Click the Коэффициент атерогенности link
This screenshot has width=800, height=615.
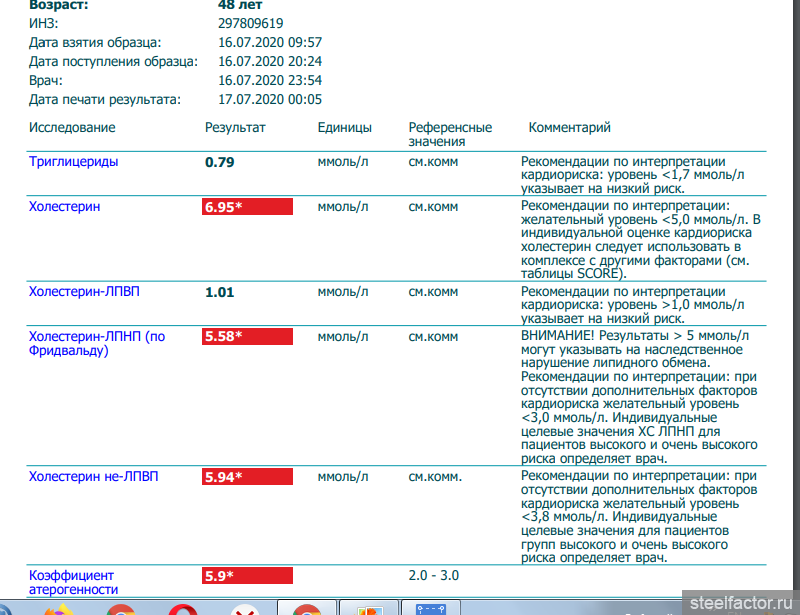71,582
